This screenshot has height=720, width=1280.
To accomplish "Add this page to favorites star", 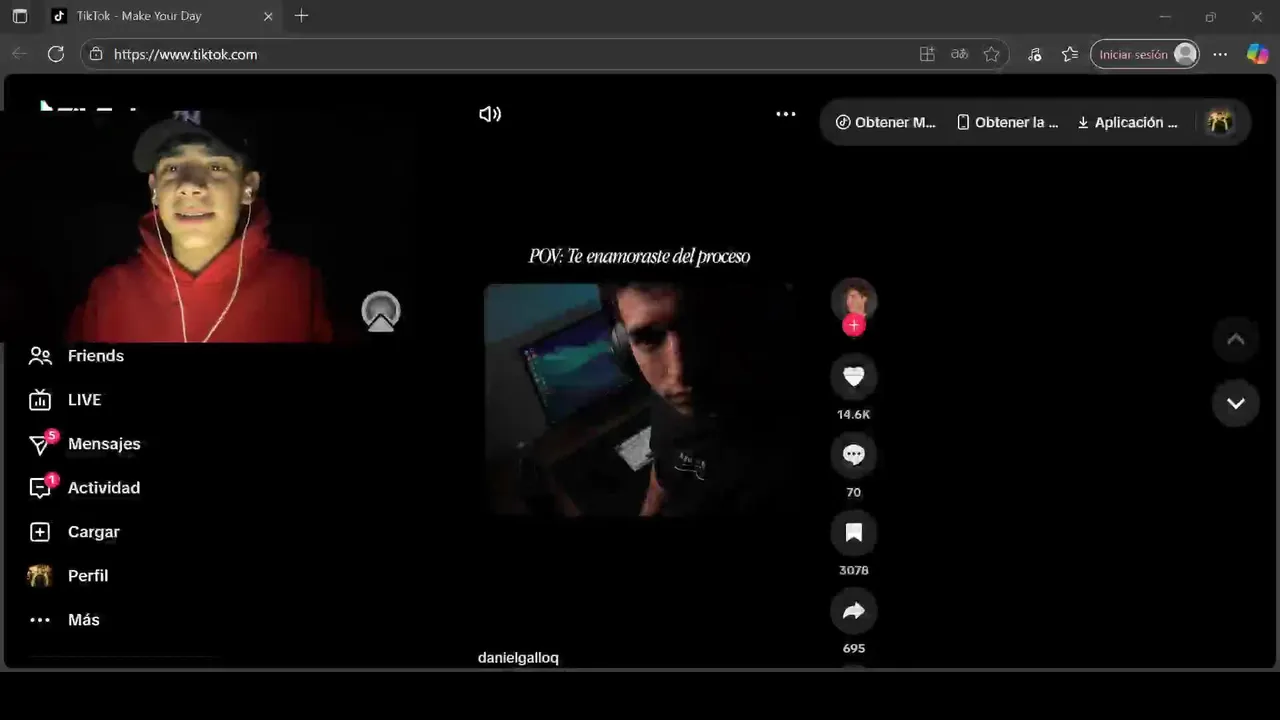I will [x=992, y=54].
